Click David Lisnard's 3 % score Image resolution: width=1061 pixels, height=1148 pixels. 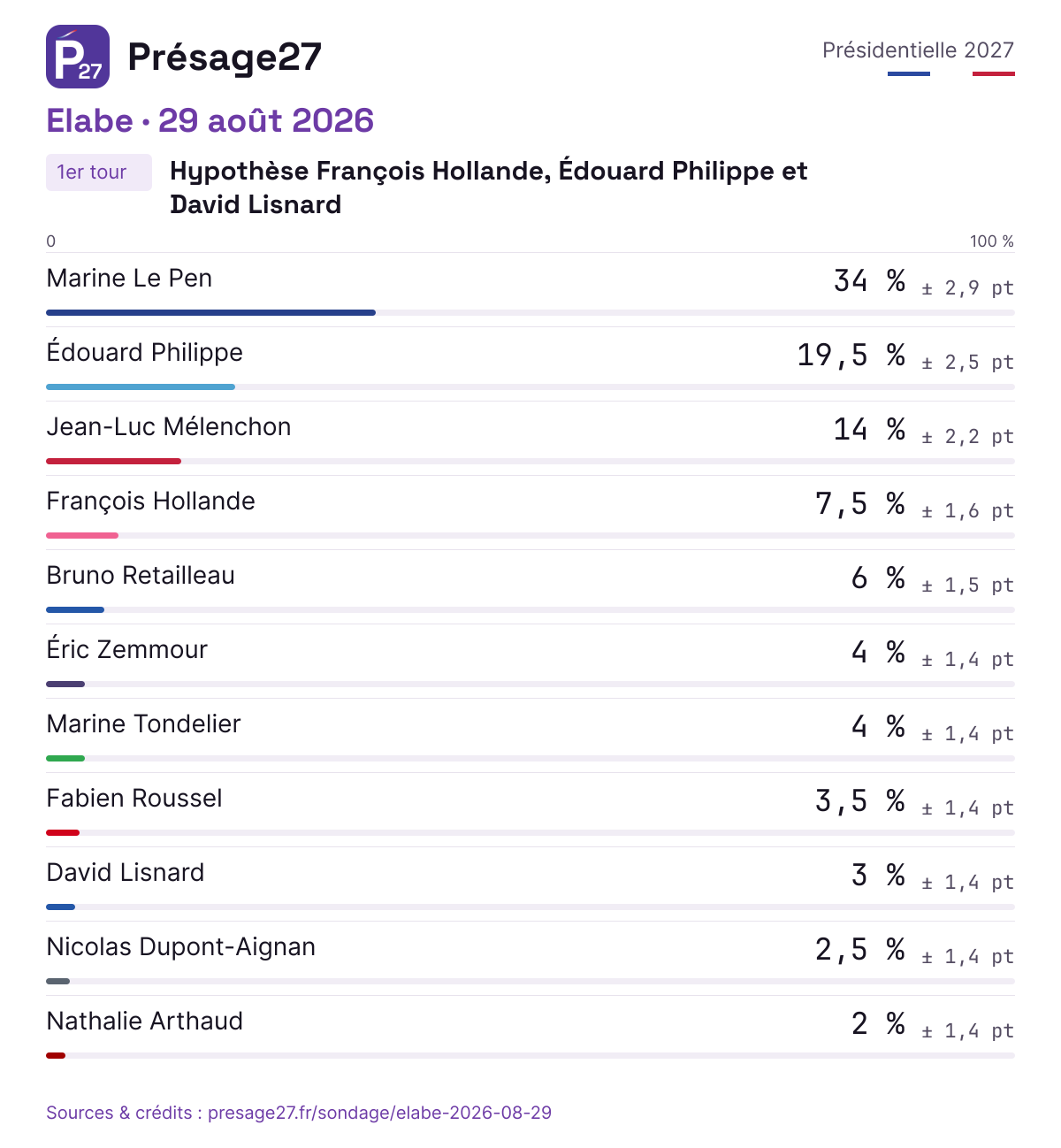(879, 876)
